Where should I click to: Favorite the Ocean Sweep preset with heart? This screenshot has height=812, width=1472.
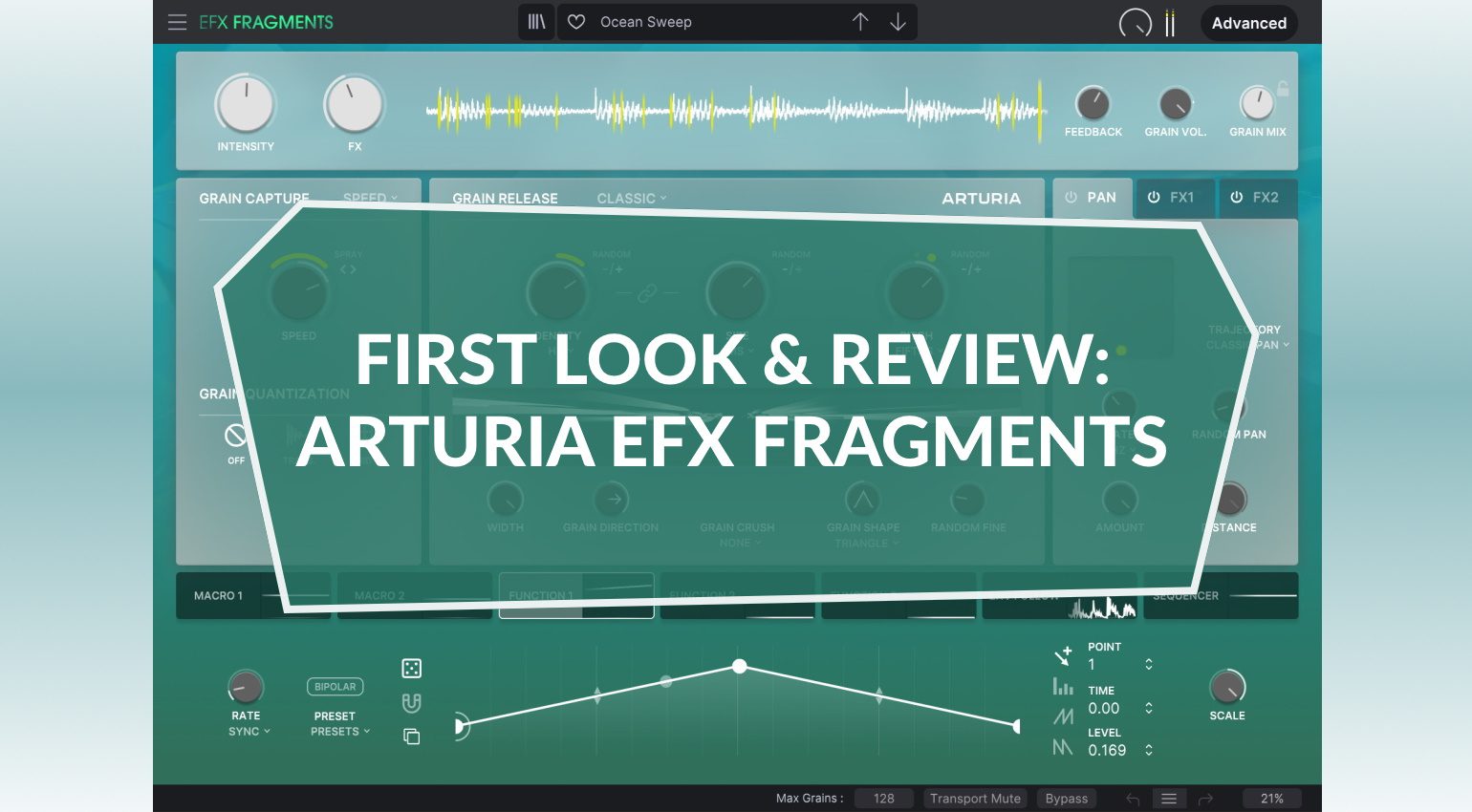click(x=576, y=22)
